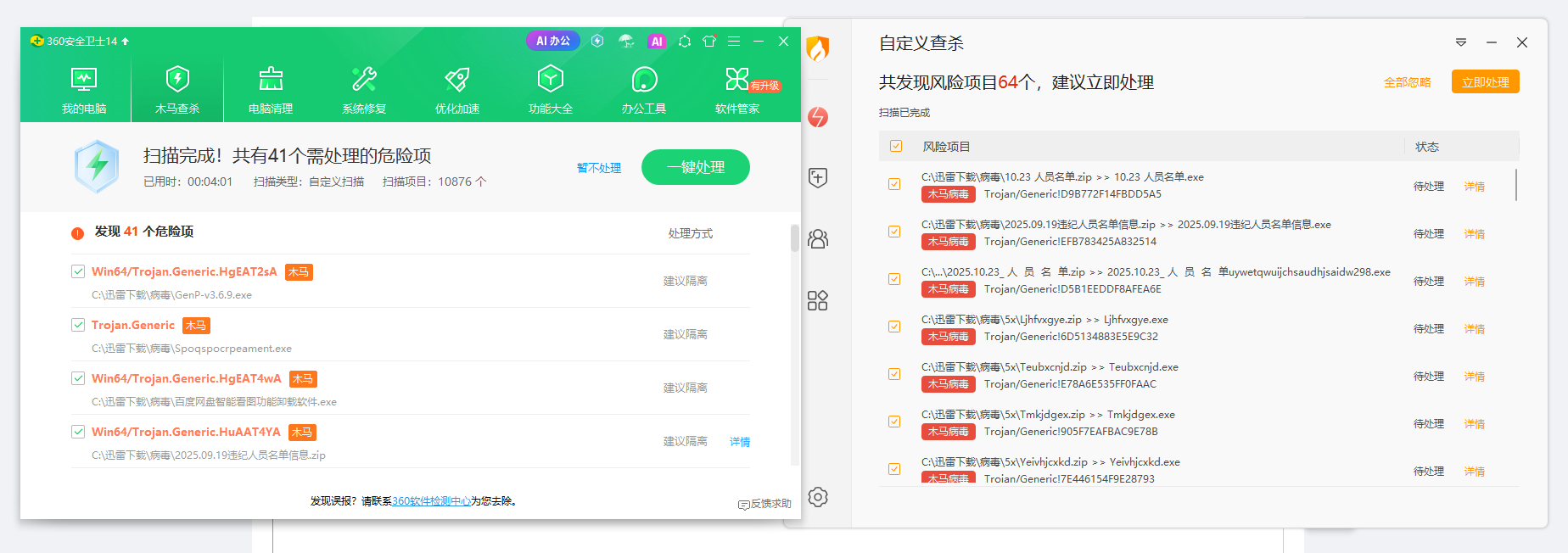Click the 一键处理 green button
This screenshot has width=1568, height=553.
[696, 167]
